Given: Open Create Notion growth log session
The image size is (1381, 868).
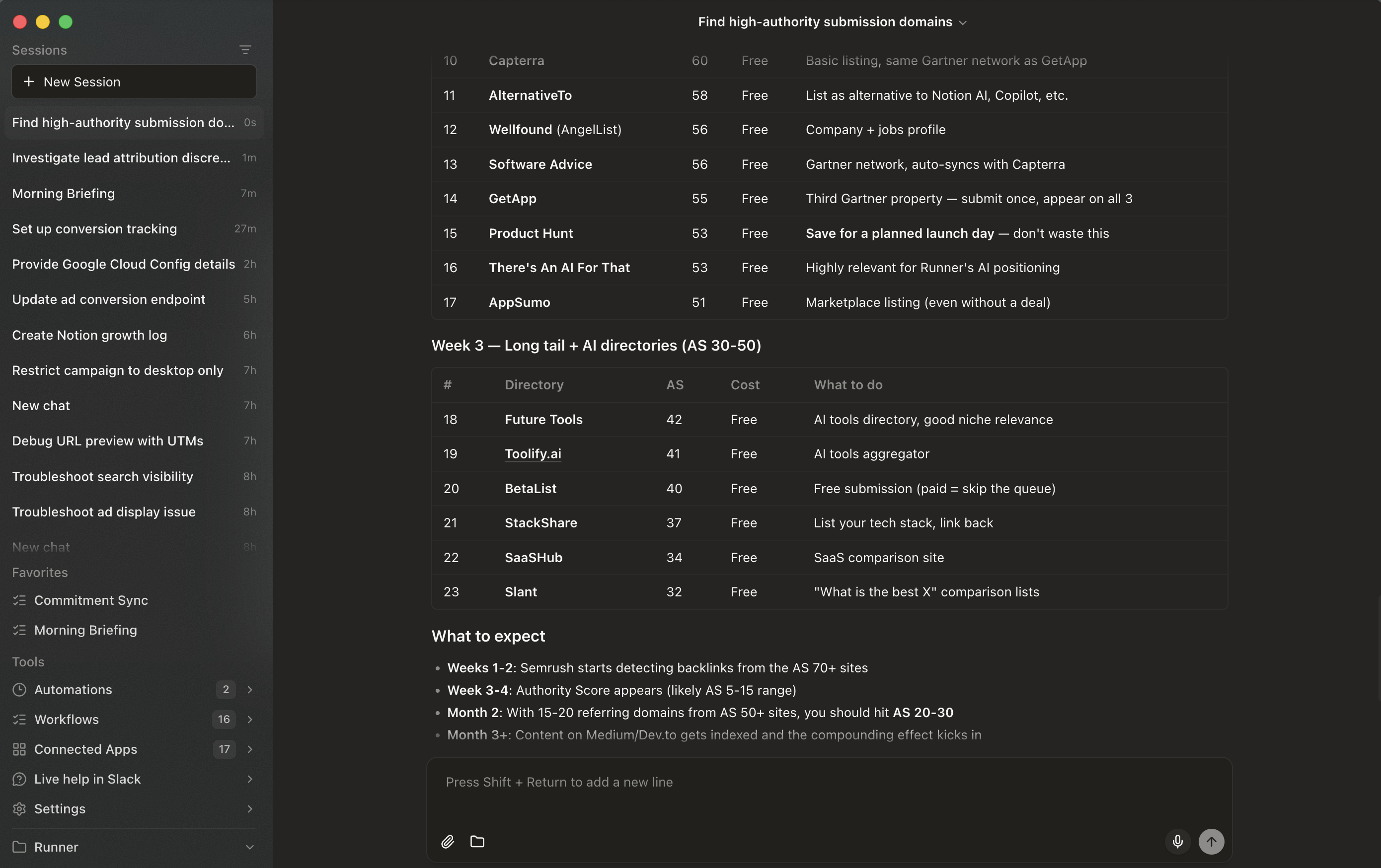Looking at the screenshot, I should pos(89,335).
